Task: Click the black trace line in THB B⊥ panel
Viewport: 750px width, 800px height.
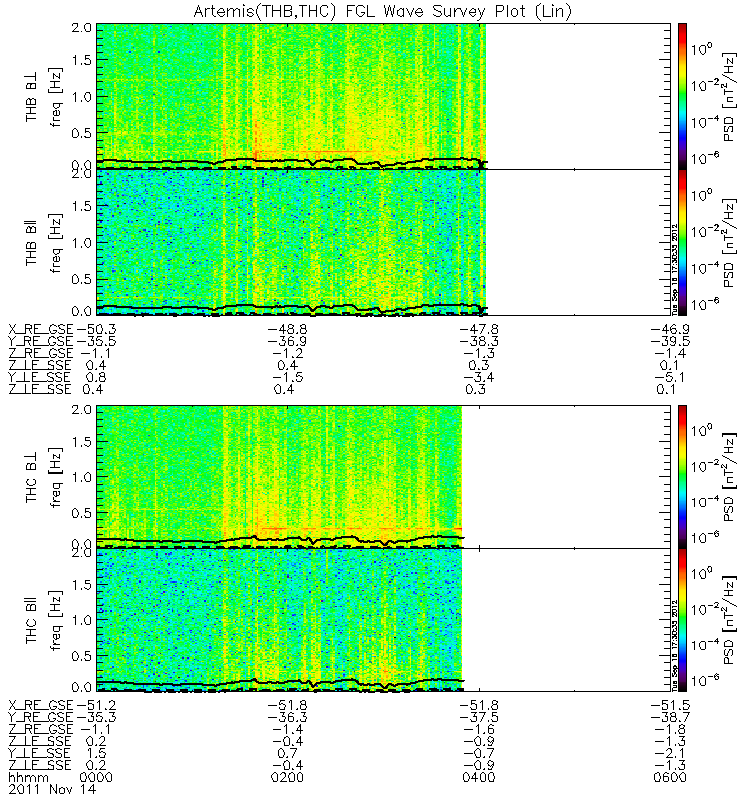Action: pos(292,161)
